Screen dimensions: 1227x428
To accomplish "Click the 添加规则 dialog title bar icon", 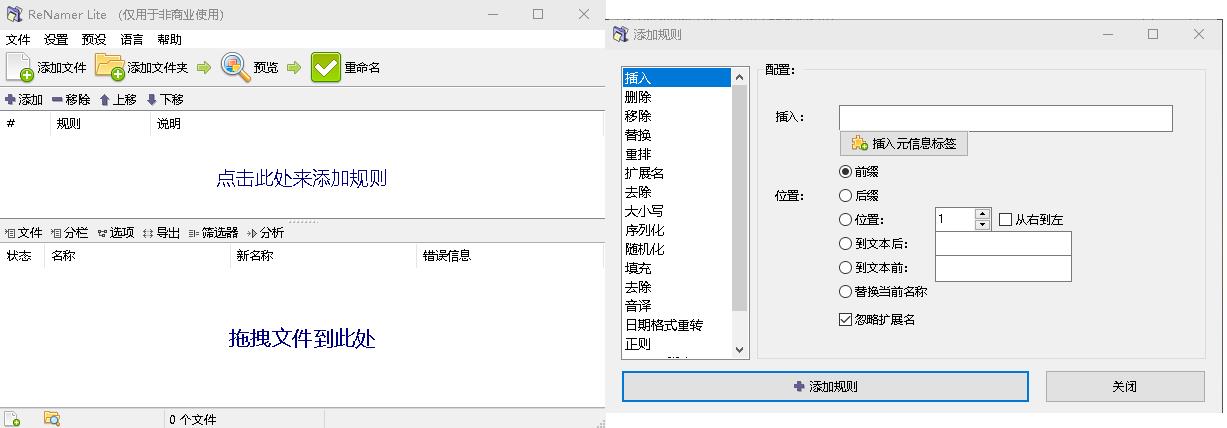I will click(620, 34).
